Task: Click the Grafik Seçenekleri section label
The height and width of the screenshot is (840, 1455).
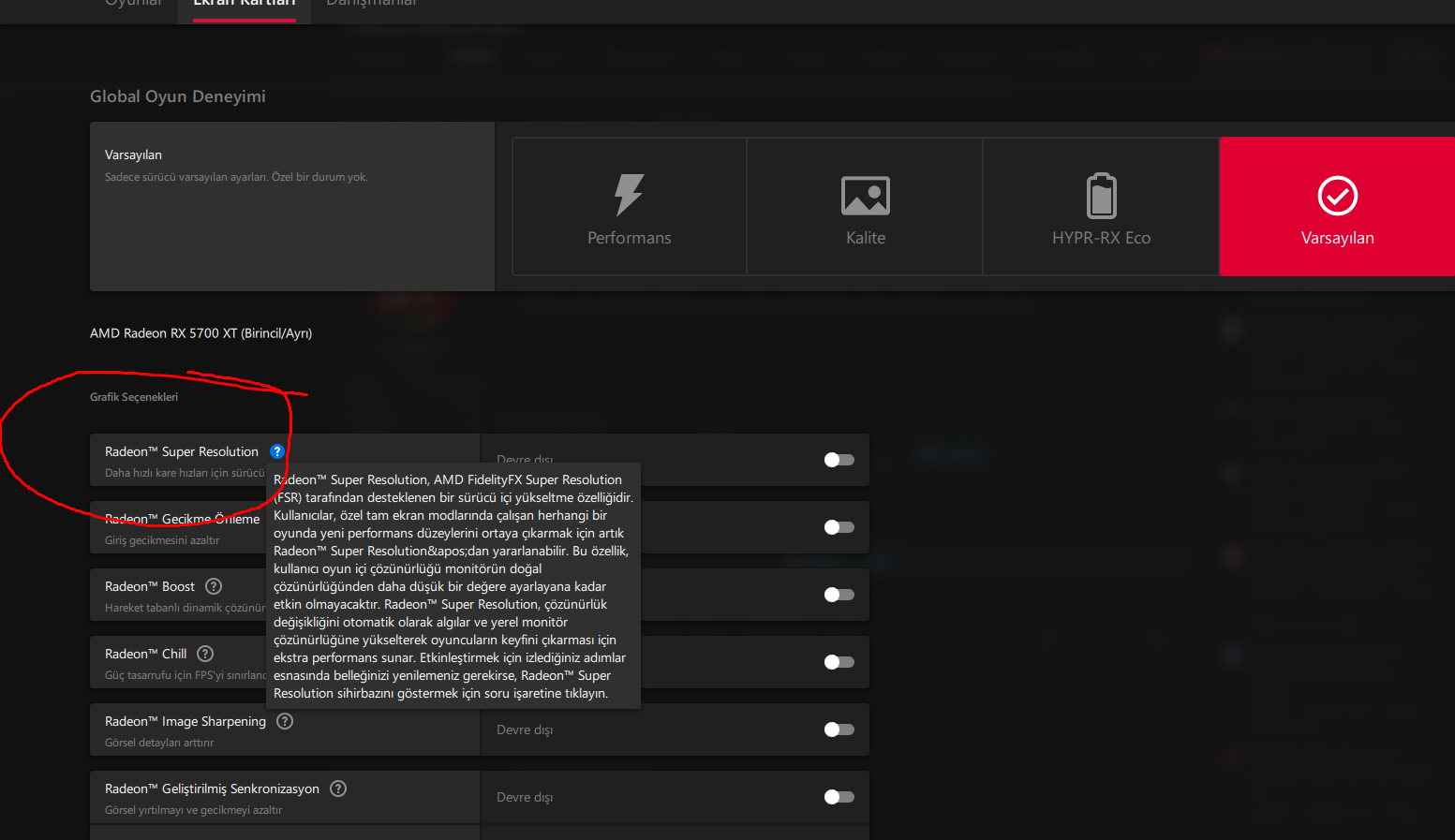Action: [x=134, y=397]
